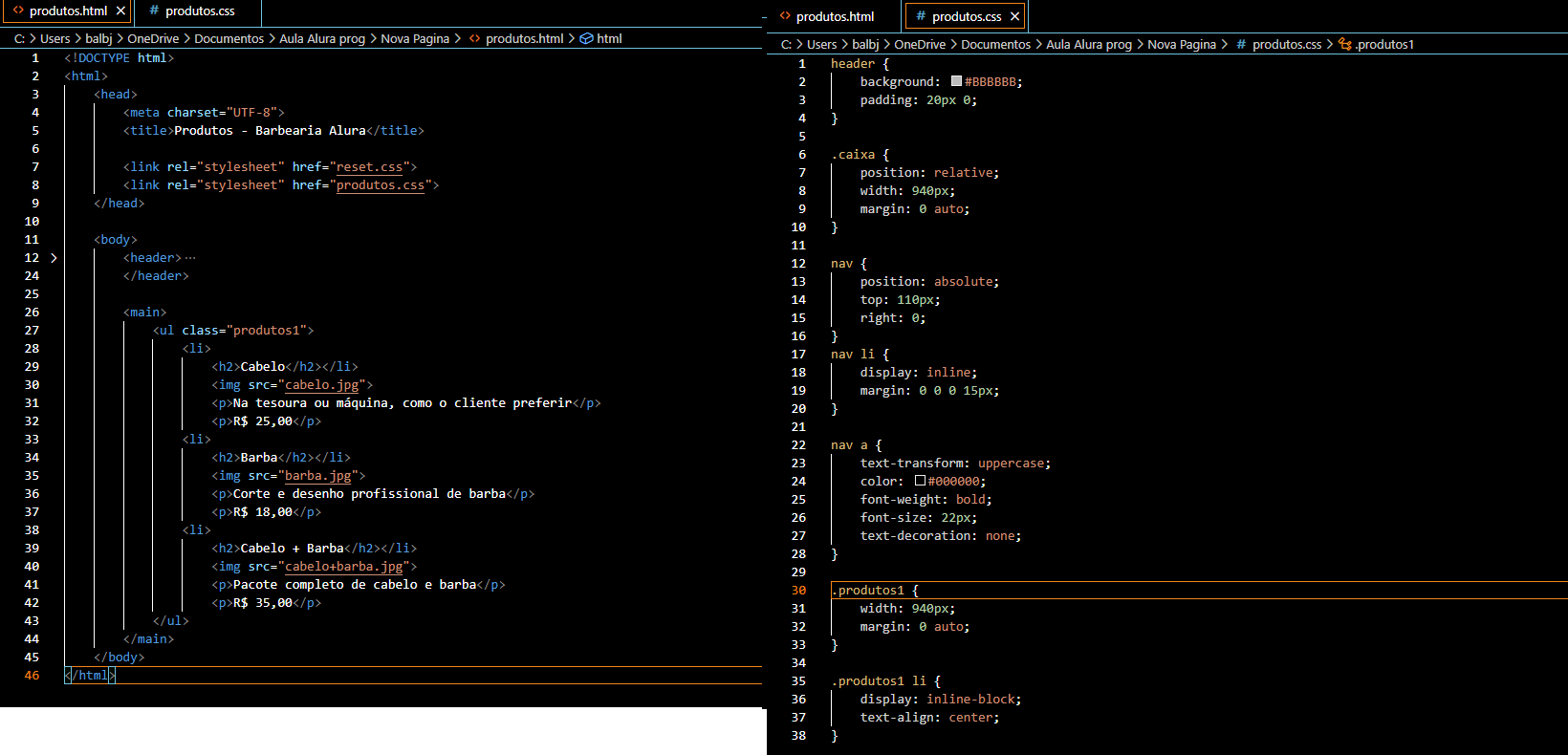The width and height of the screenshot is (1568, 755).
Task: Click the html symbol cube icon in left breadcrumb
Action: tap(586, 38)
